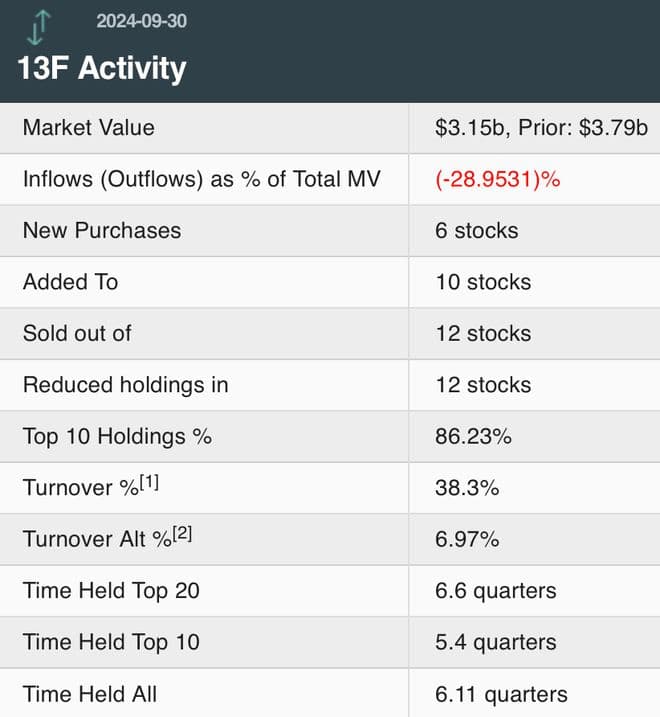Click the 86.23% holdings value

coord(473,437)
